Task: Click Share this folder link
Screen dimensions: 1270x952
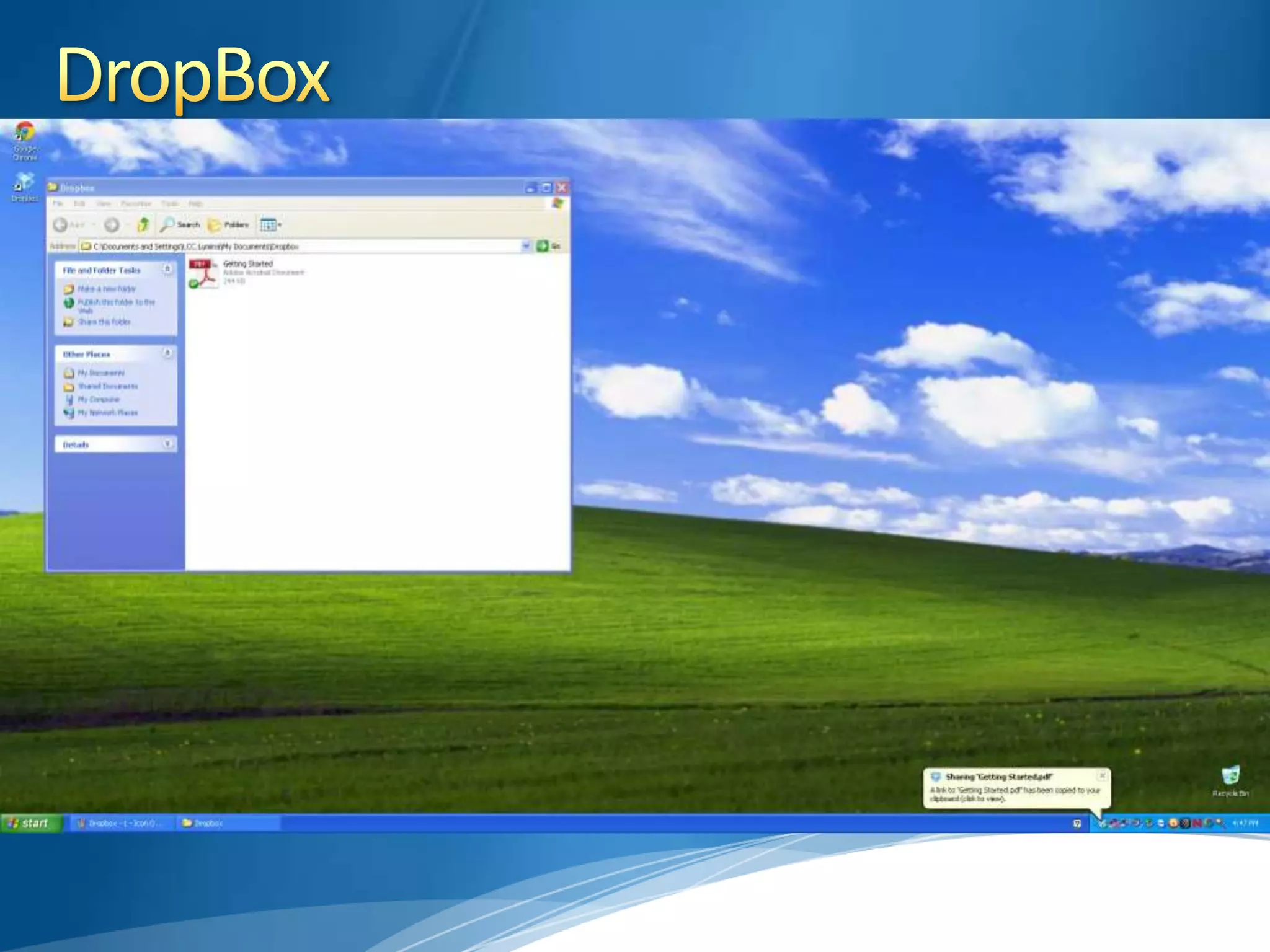Action: [104, 322]
